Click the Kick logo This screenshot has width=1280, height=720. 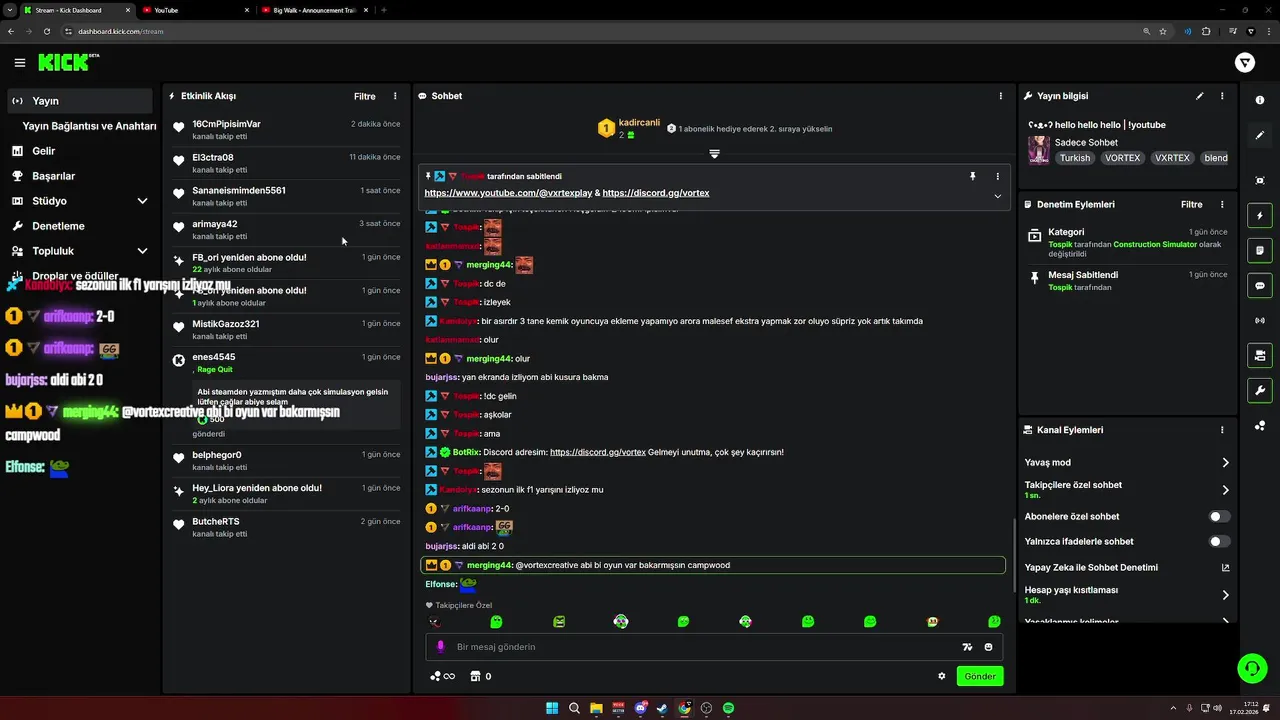[68, 62]
